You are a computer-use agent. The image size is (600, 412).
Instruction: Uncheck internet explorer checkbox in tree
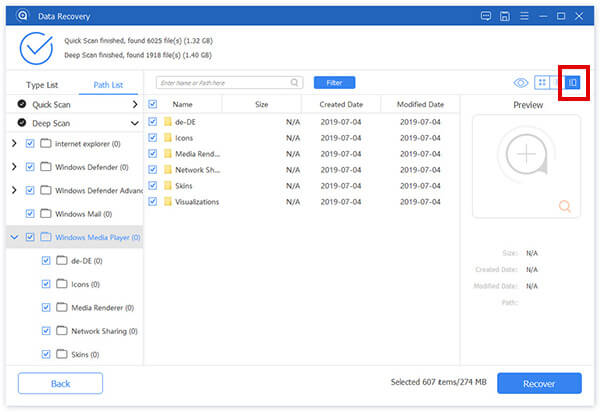pos(30,143)
